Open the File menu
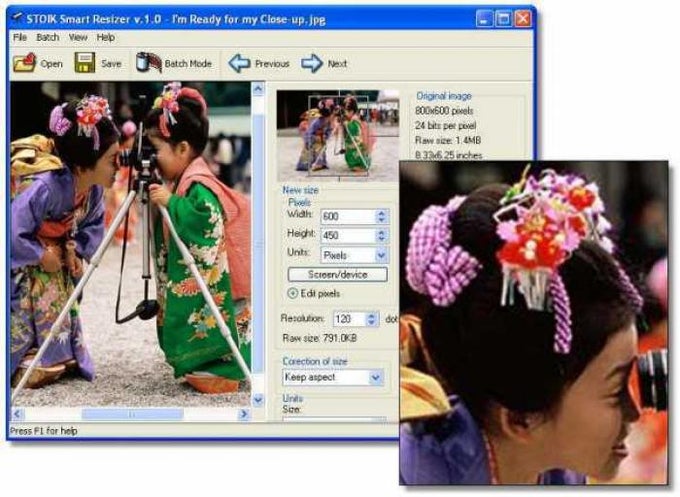 pyautogui.click(x=20, y=37)
